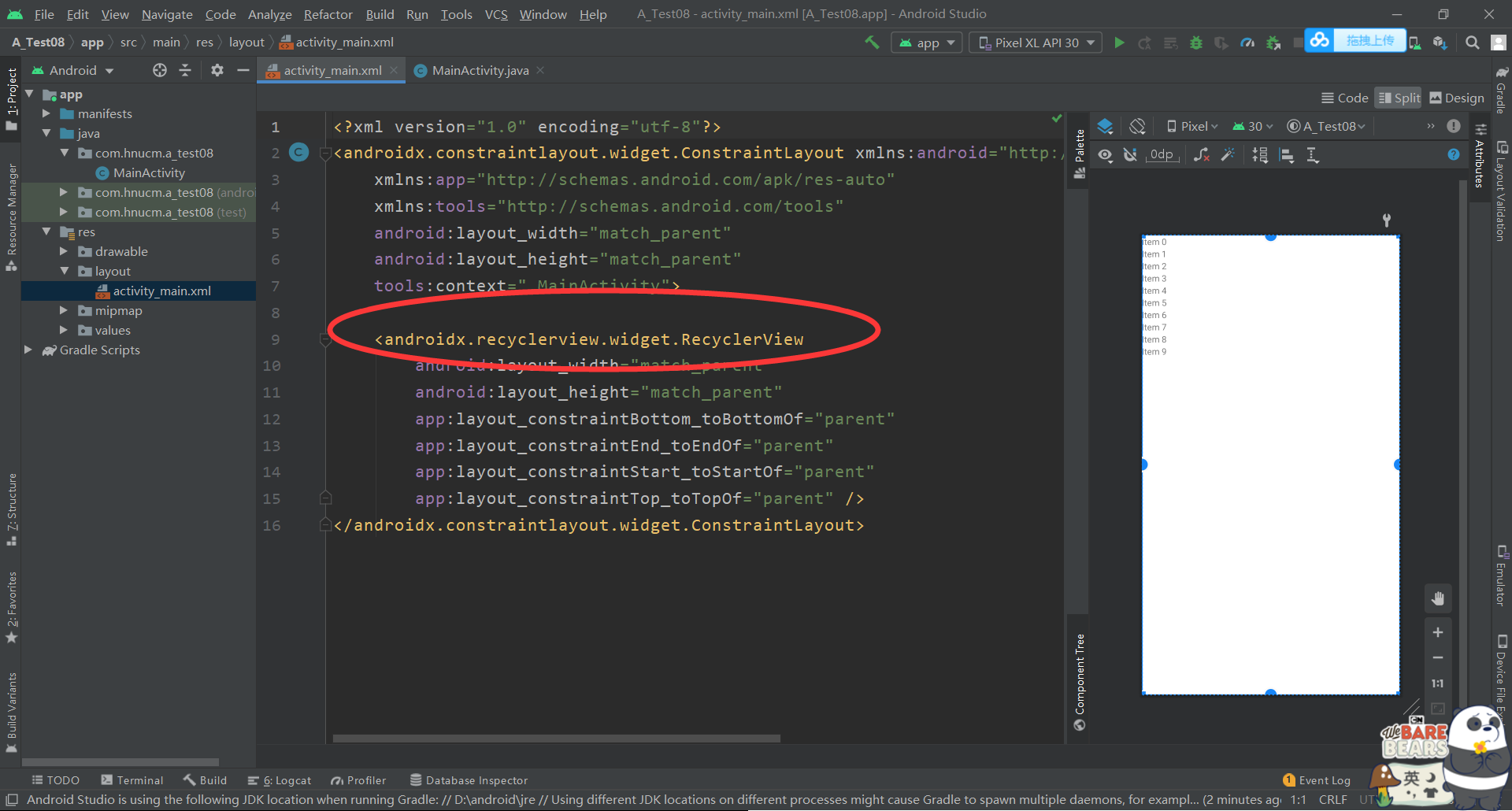Click the Make Project hammer icon
1512x811 pixels.
point(872,43)
